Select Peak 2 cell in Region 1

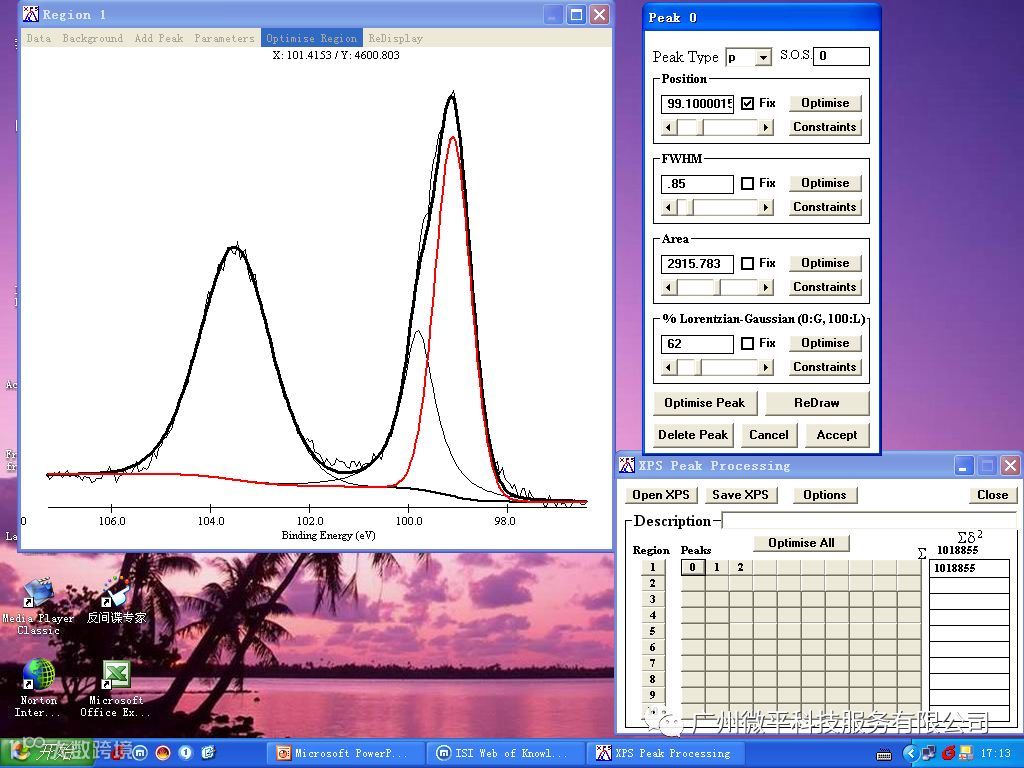coord(740,567)
